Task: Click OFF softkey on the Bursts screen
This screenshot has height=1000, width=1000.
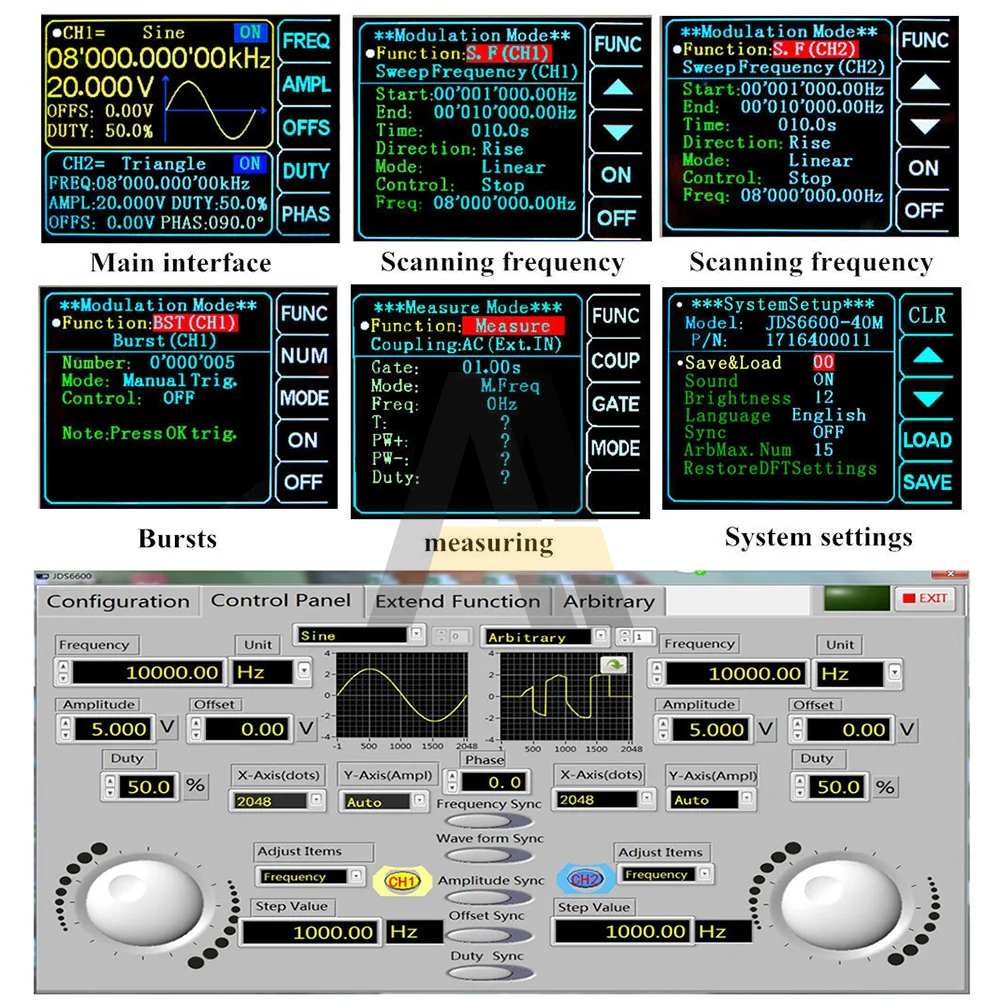Action: [x=304, y=482]
